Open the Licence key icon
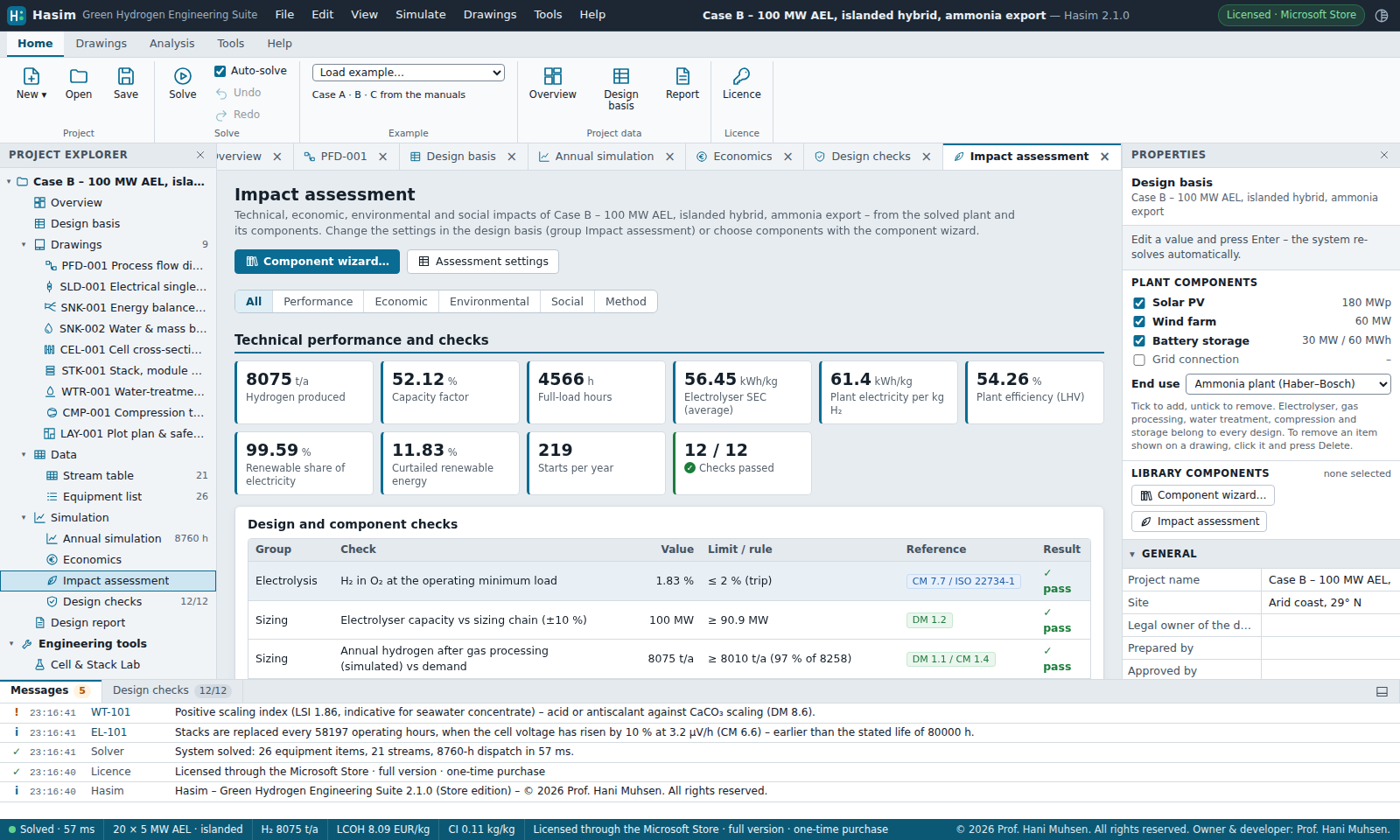 (742, 76)
